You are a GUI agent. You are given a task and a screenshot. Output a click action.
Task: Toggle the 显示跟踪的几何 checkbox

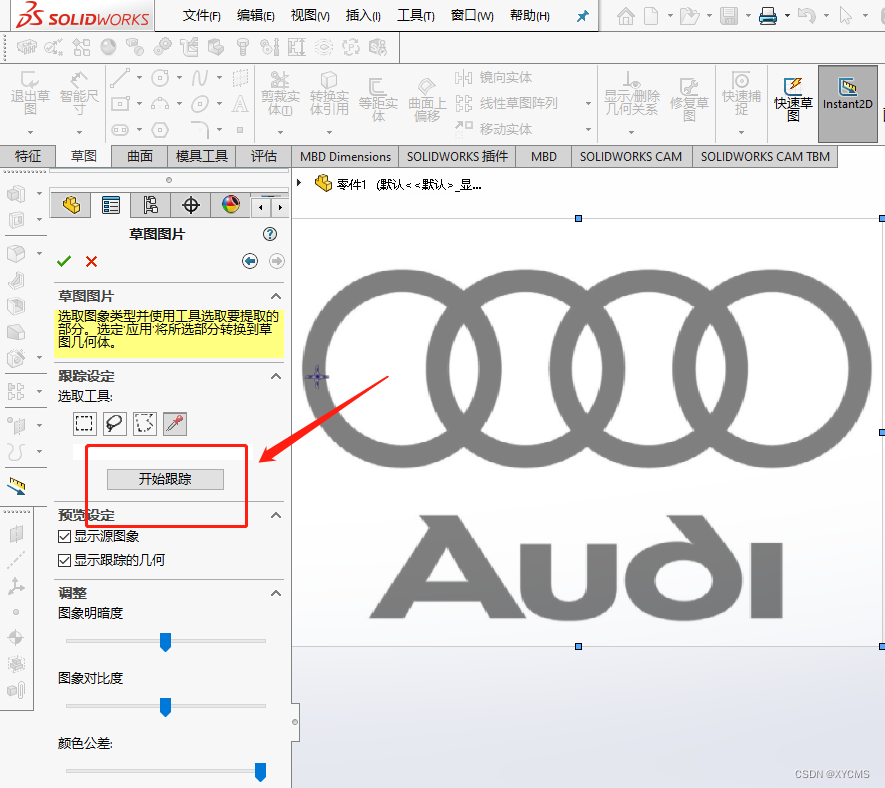[64, 561]
